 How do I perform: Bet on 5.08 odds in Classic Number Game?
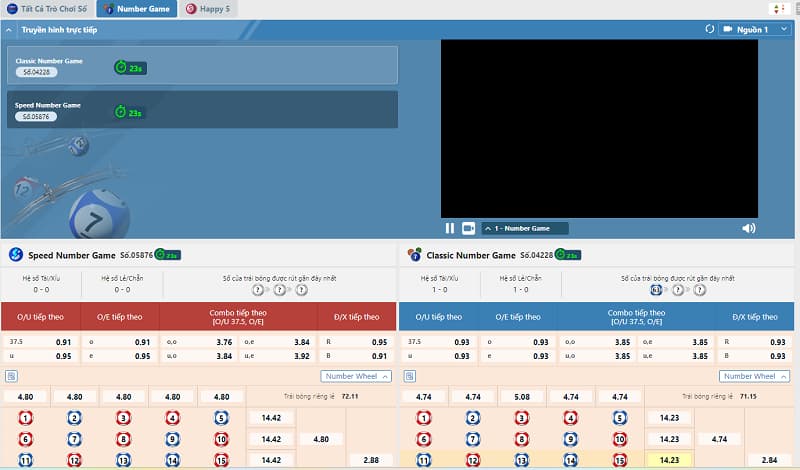pyautogui.click(x=522, y=396)
